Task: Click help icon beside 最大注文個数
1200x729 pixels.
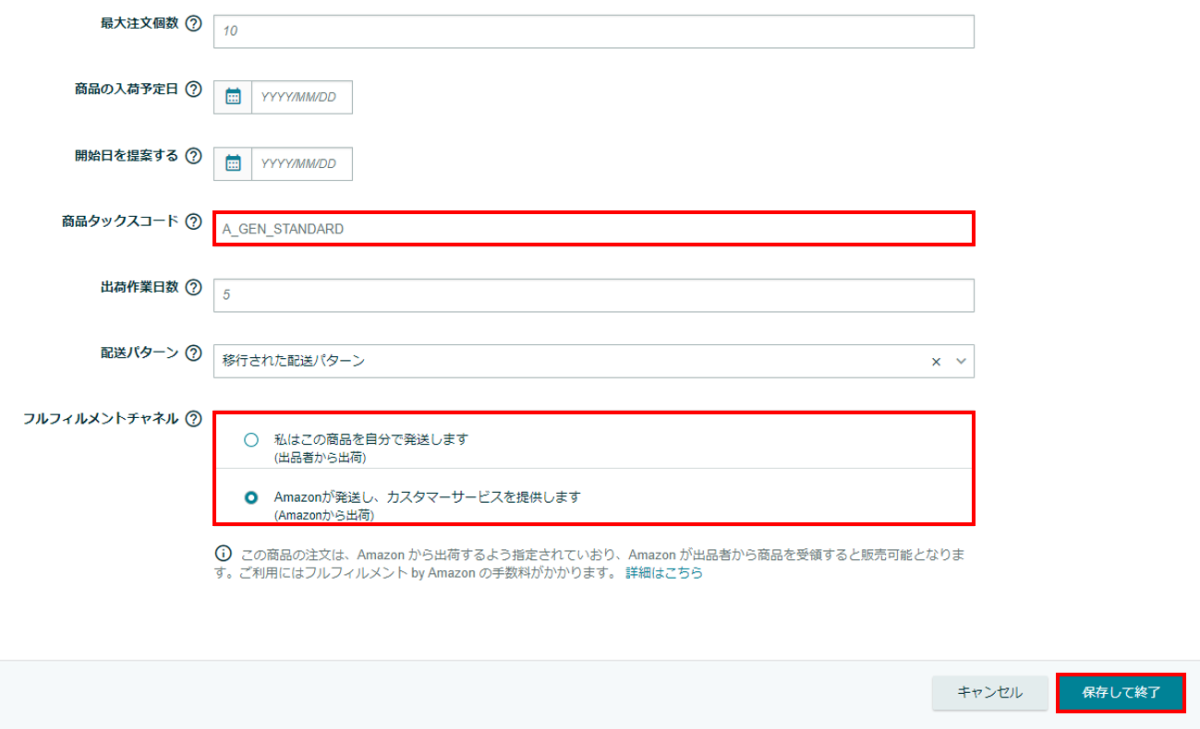Action: pyautogui.click(x=194, y=24)
